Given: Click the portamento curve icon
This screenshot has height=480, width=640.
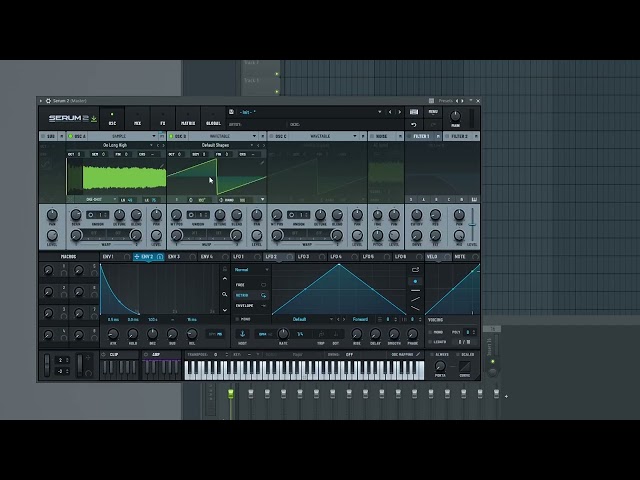Looking at the screenshot, I should pyautogui.click(x=464, y=366).
